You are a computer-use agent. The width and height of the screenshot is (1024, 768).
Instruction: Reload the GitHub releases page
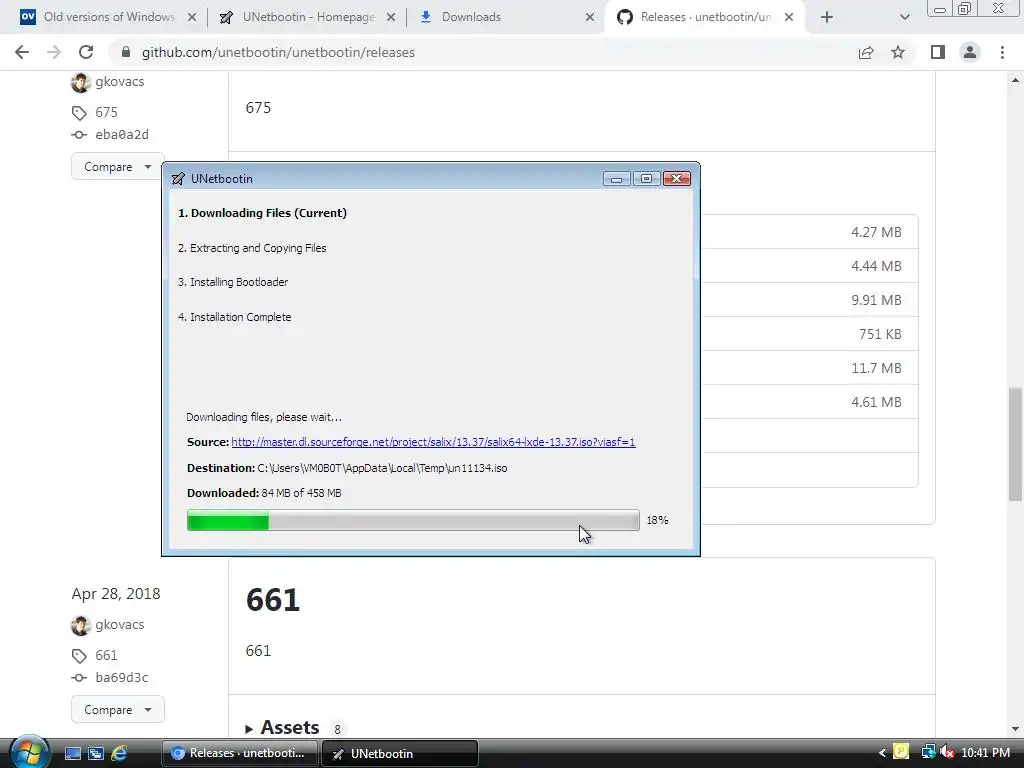click(86, 52)
